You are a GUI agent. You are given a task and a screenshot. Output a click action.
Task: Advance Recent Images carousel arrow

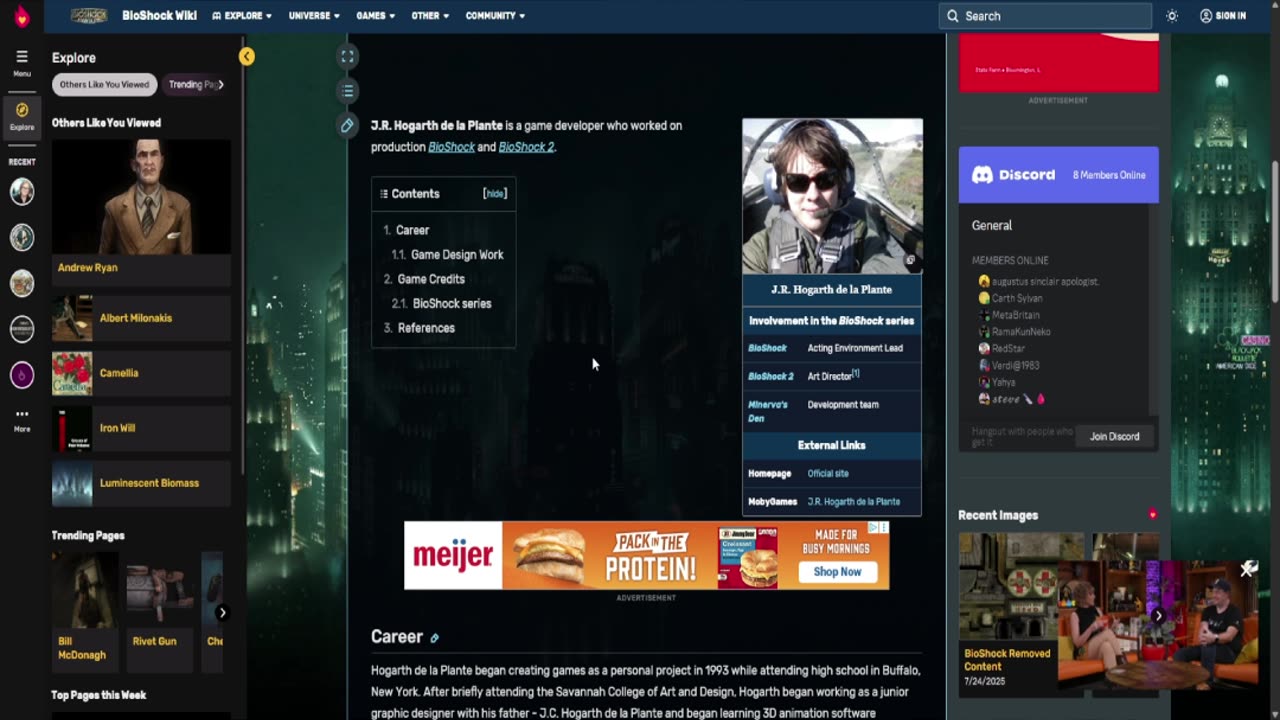(x=1158, y=616)
